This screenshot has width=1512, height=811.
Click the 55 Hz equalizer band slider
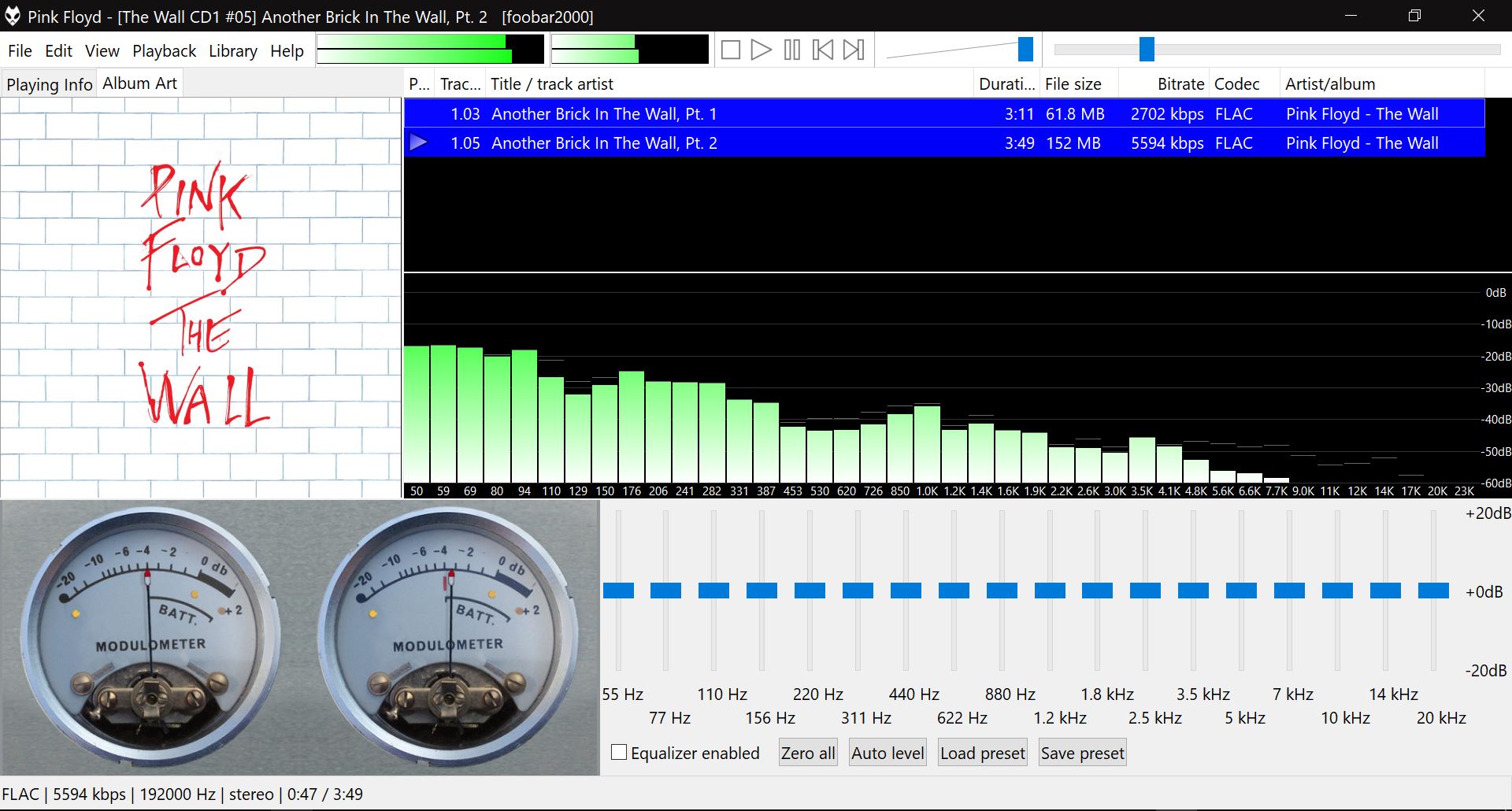[x=618, y=591]
